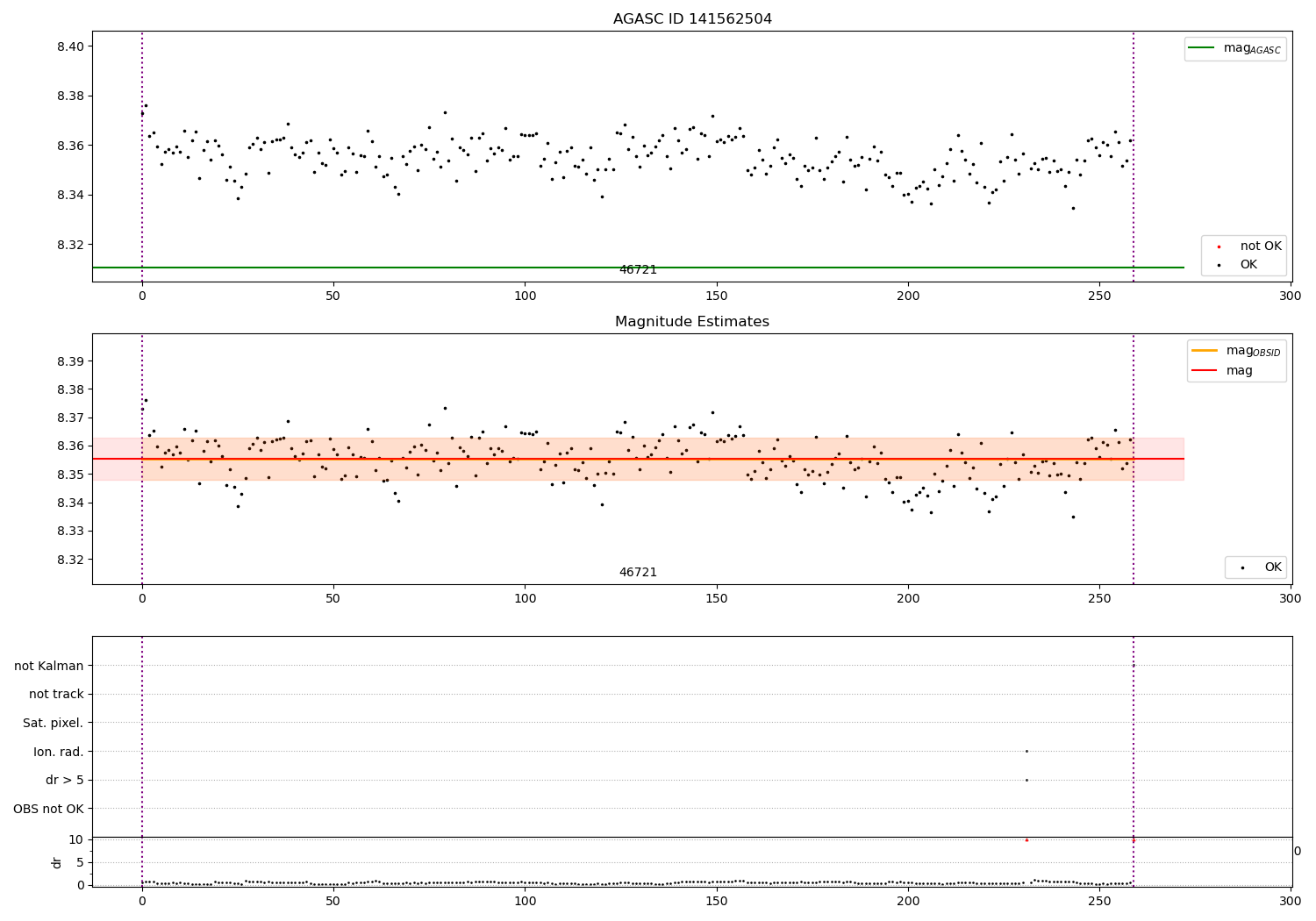Select the mag OBSID legend entry
The image size is (1316, 921).
tap(1237, 351)
